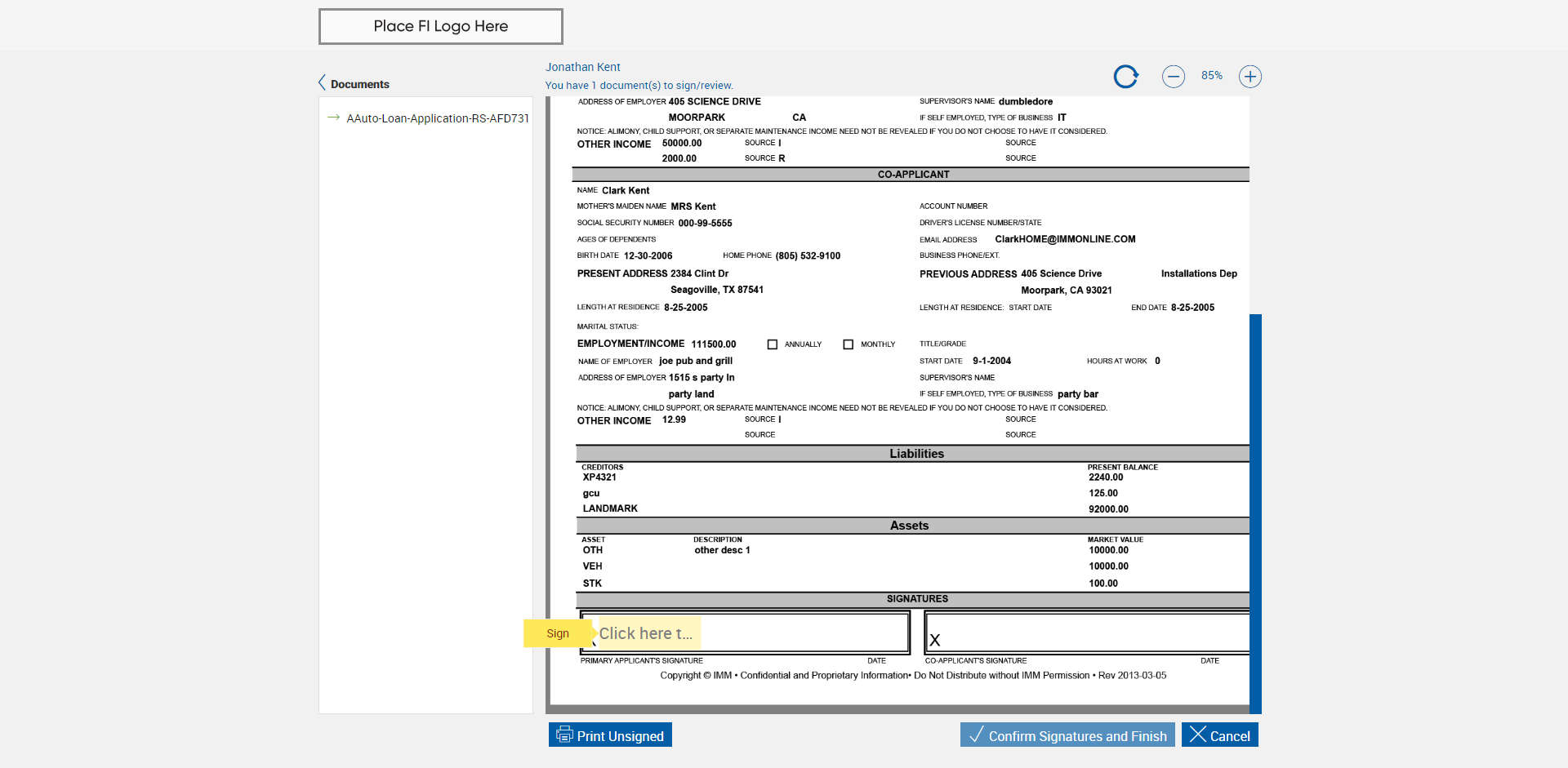Click present balance 92000.00
The width and height of the screenshot is (1568, 768).
pyautogui.click(x=1108, y=509)
